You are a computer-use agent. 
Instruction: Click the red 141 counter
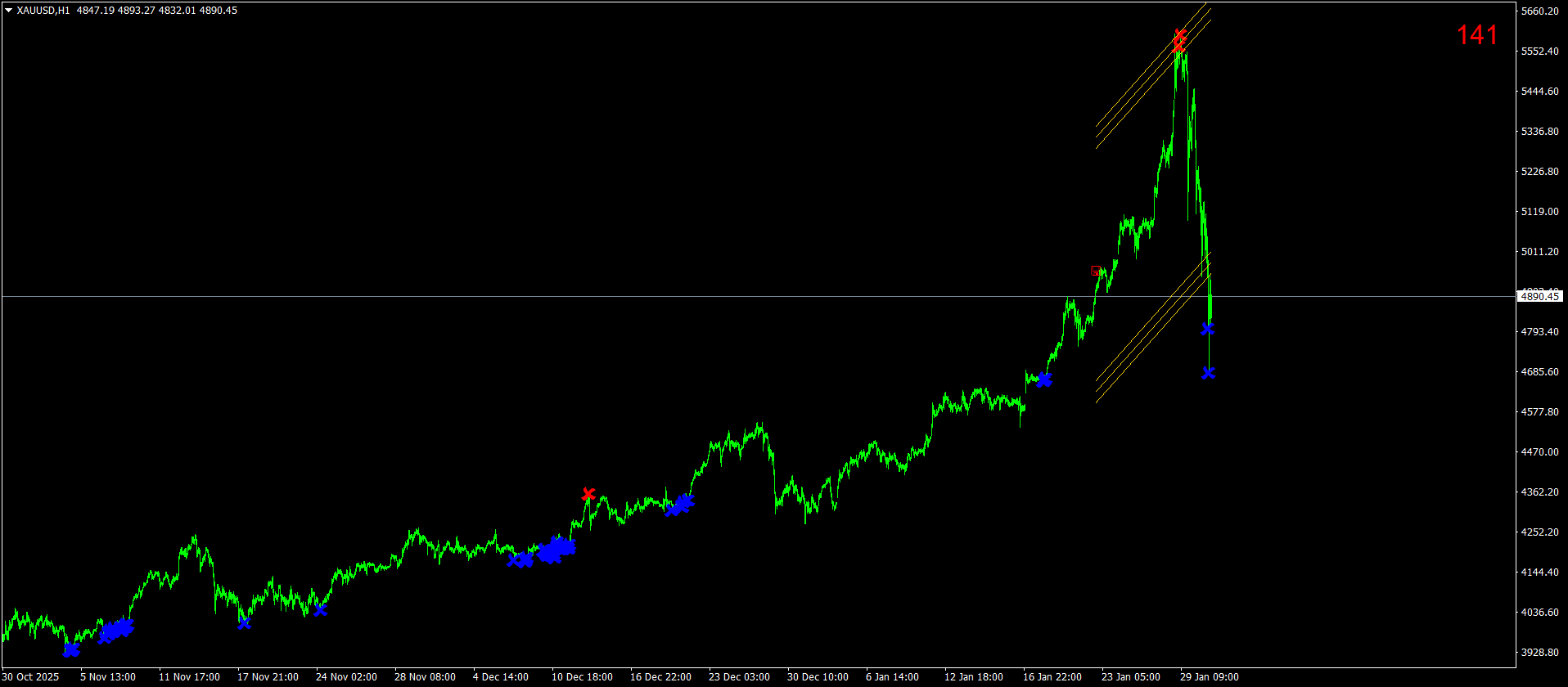[x=1477, y=35]
